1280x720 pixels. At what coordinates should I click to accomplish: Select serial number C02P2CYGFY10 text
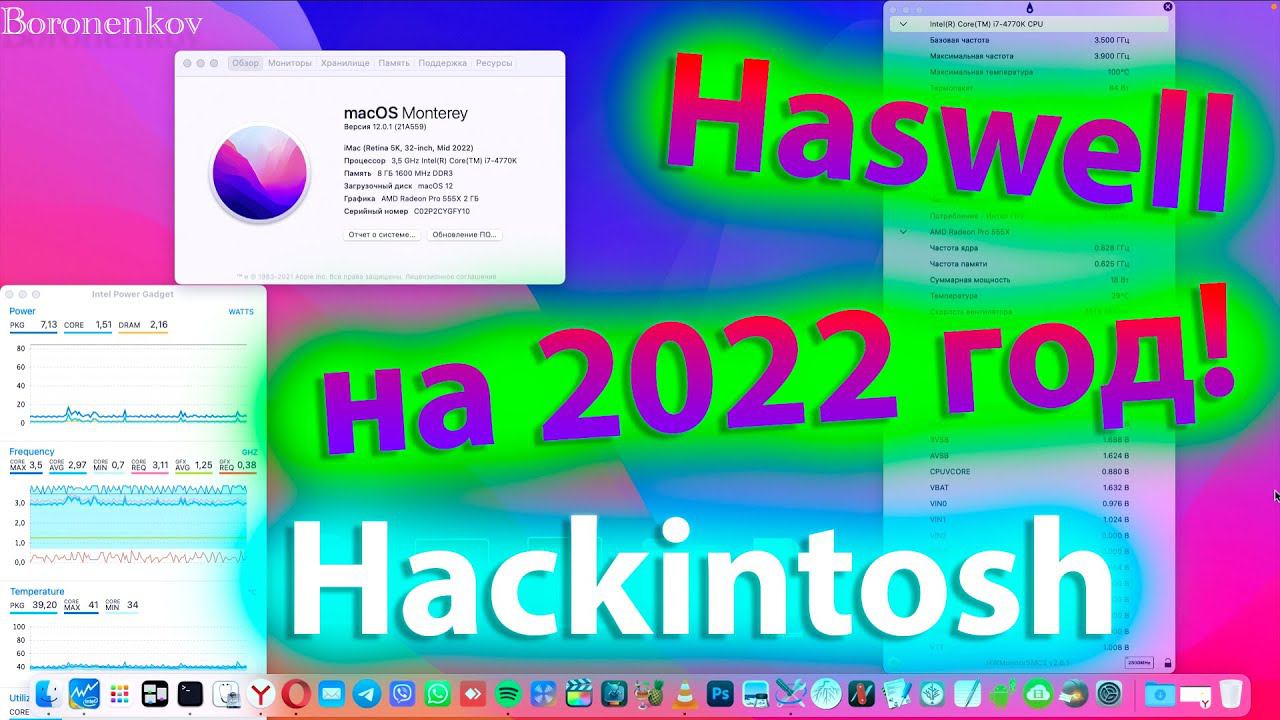point(441,211)
